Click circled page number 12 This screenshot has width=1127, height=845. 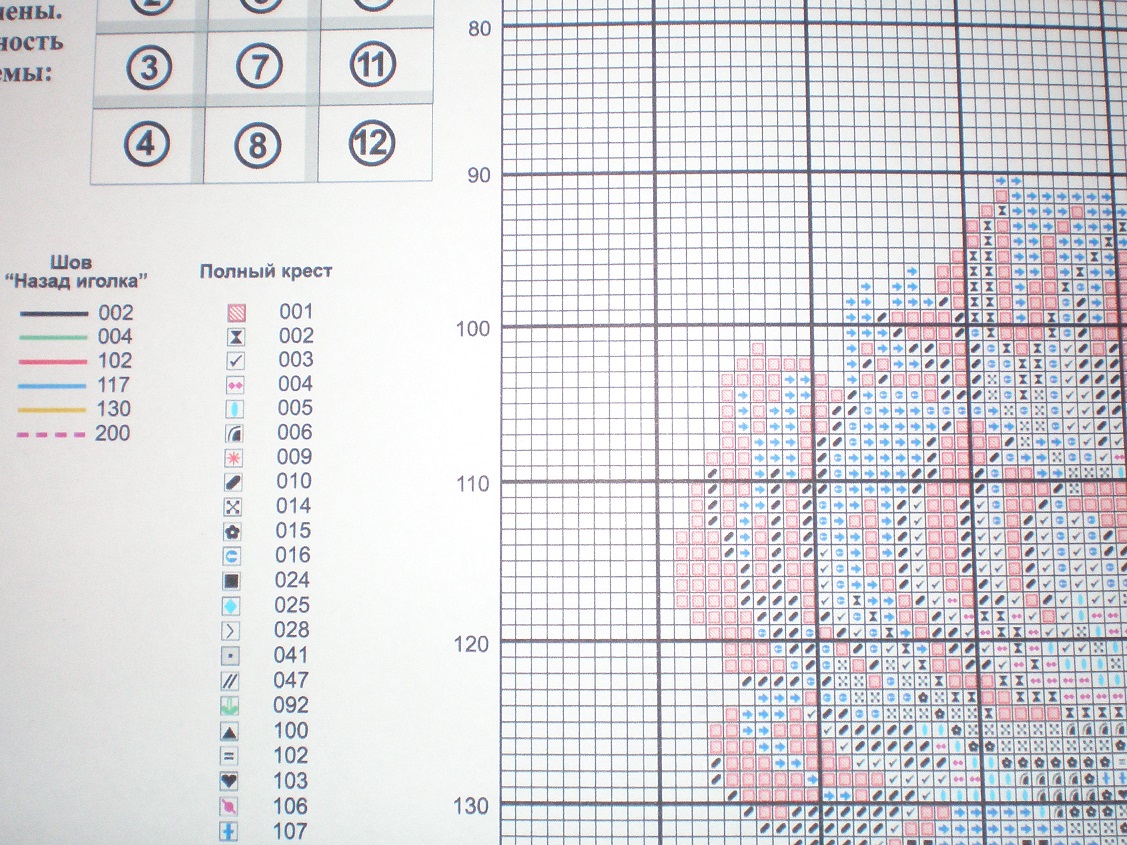pos(372,145)
